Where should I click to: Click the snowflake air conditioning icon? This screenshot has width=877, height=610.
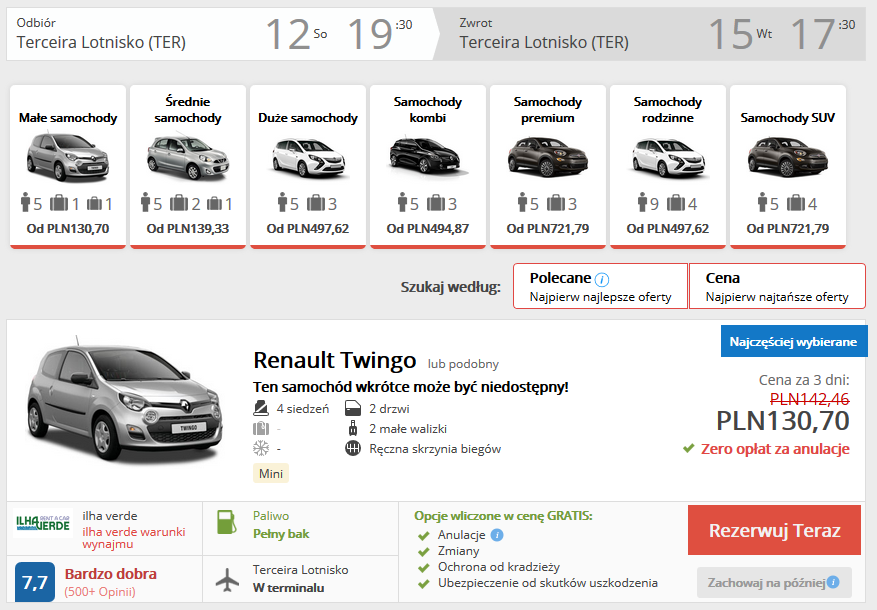tap(261, 448)
